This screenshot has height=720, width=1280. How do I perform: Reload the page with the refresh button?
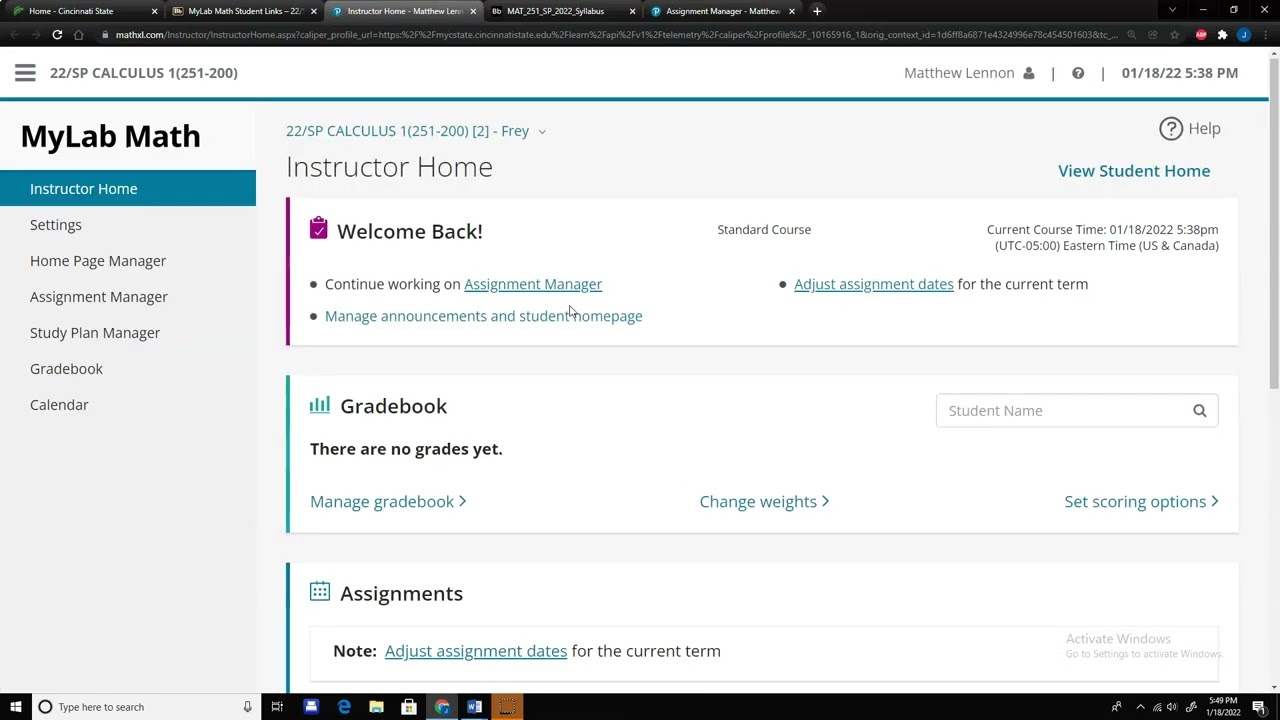point(57,34)
